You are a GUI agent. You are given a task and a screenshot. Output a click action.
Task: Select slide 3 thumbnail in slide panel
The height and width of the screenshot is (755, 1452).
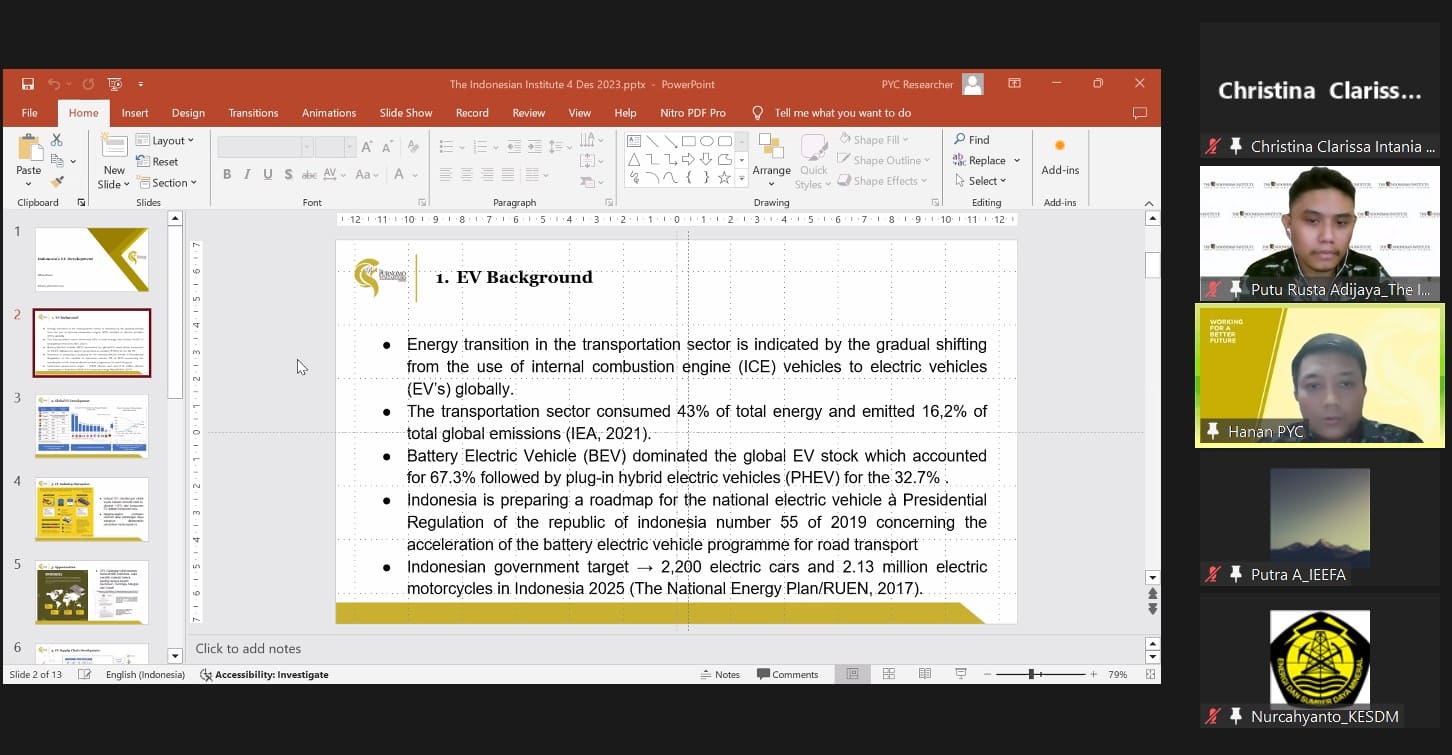[x=92, y=426]
